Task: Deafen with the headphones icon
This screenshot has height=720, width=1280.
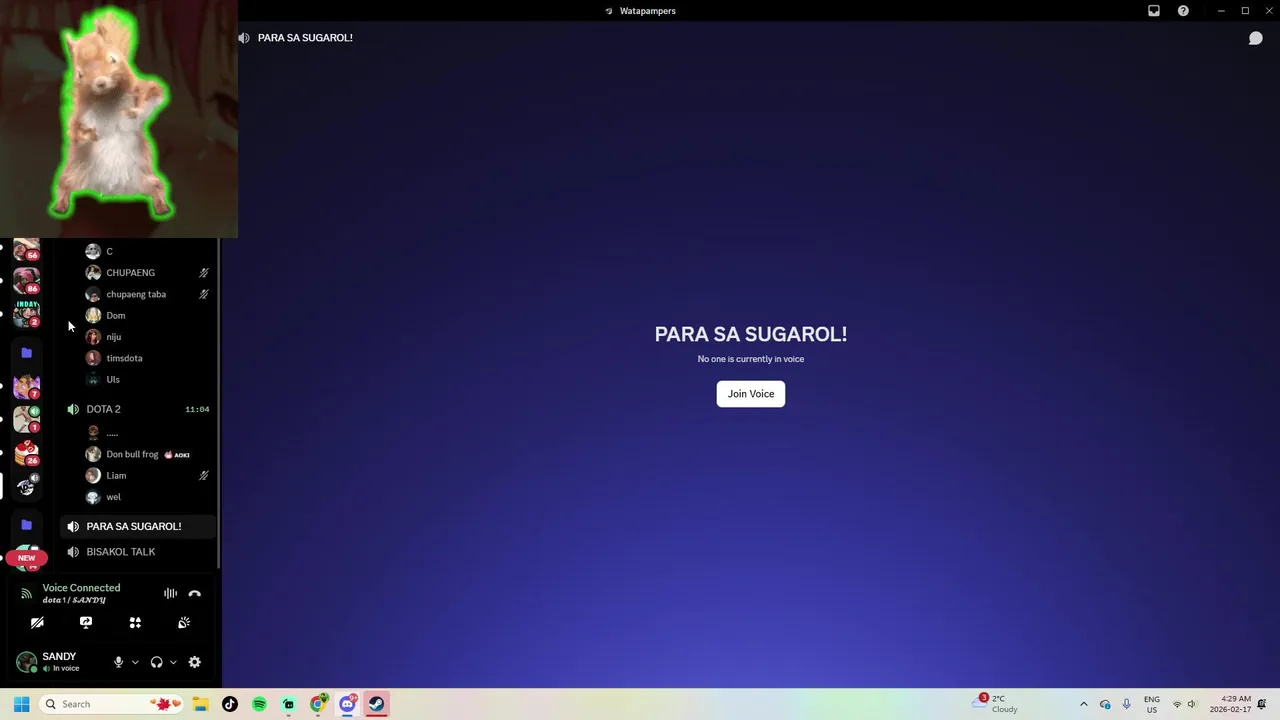Action: pos(156,662)
